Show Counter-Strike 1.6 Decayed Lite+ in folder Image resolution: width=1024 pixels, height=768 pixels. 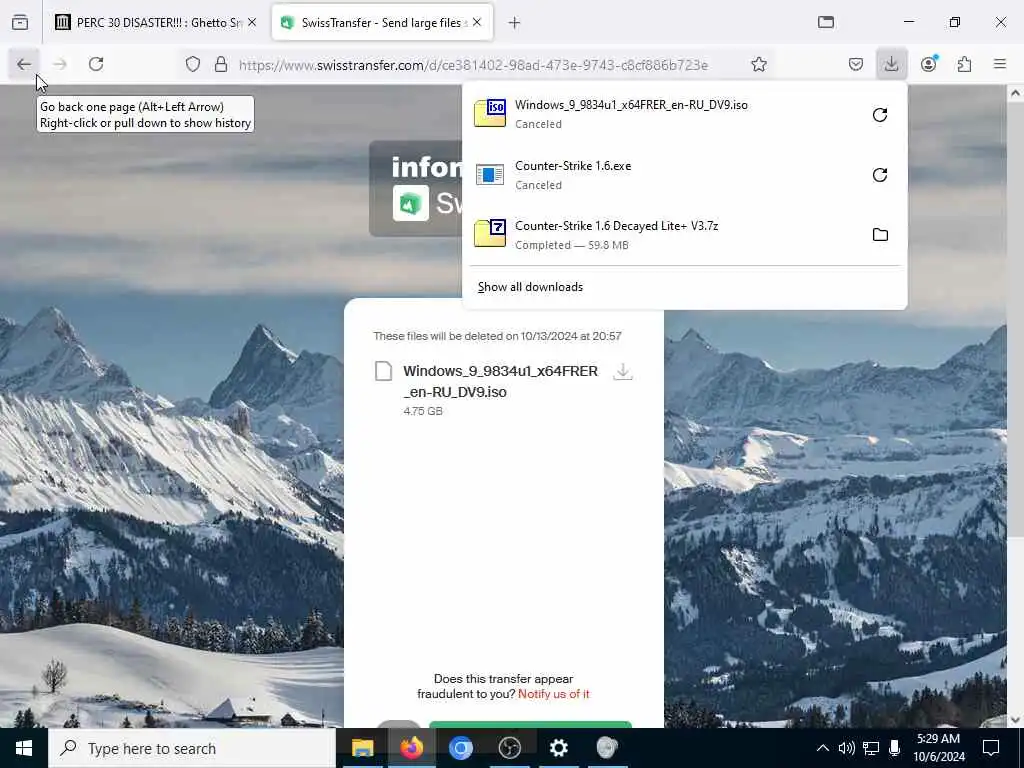880,234
